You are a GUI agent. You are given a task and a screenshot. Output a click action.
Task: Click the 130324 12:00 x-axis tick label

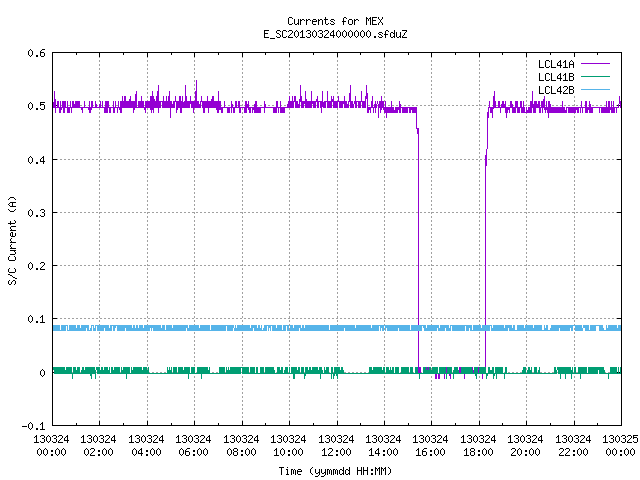336,446
